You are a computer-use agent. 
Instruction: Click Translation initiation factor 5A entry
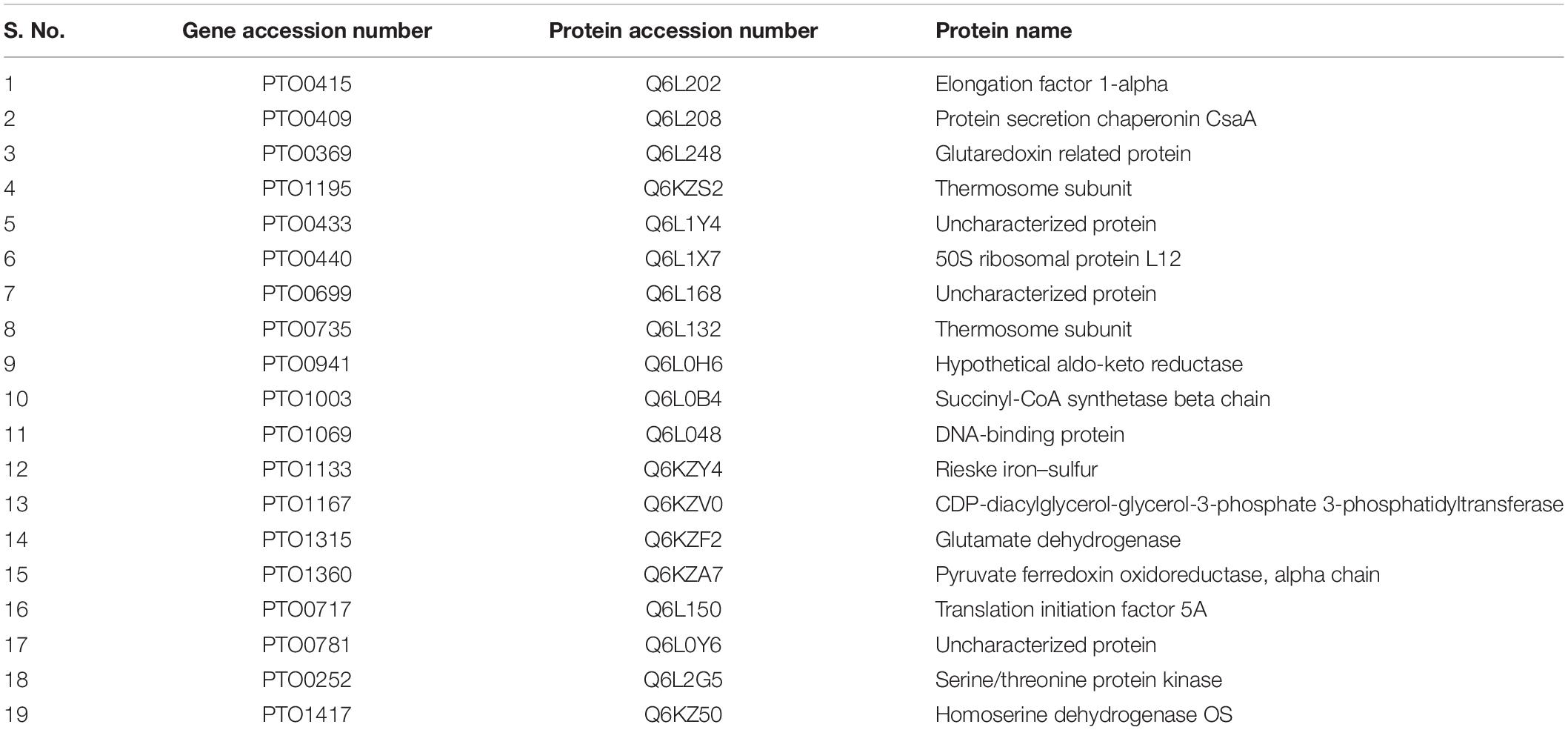pos(1070,609)
